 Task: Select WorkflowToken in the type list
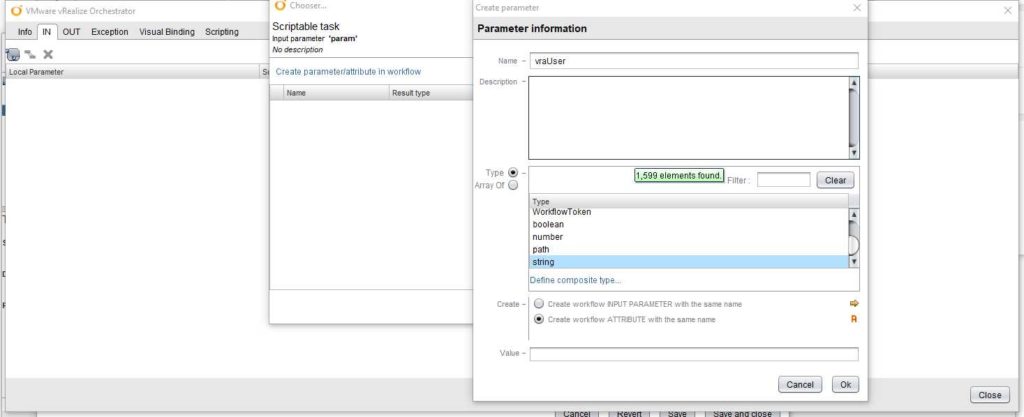tap(688, 212)
